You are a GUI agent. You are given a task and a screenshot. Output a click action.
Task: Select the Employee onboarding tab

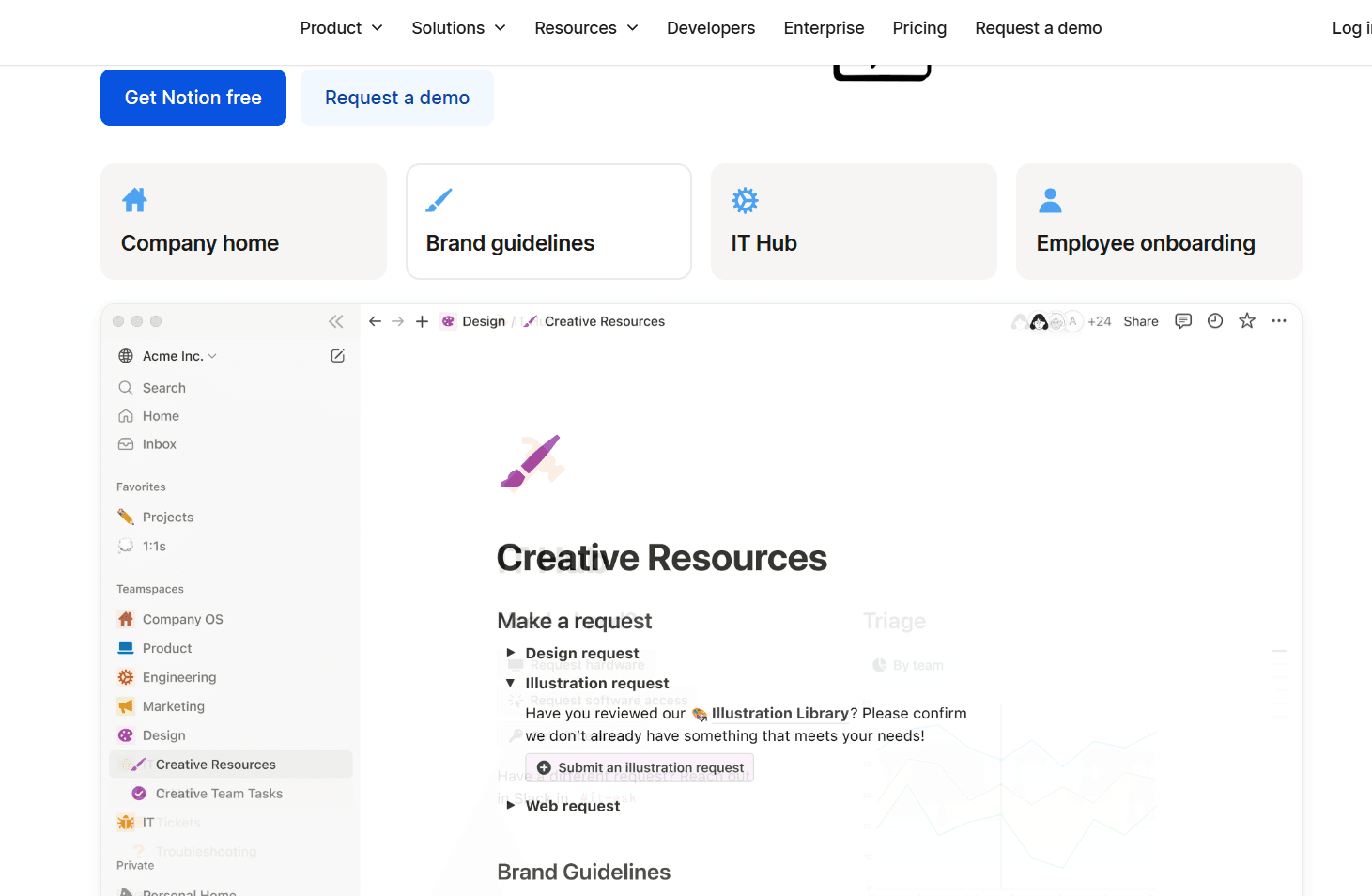(x=1160, y=222)
